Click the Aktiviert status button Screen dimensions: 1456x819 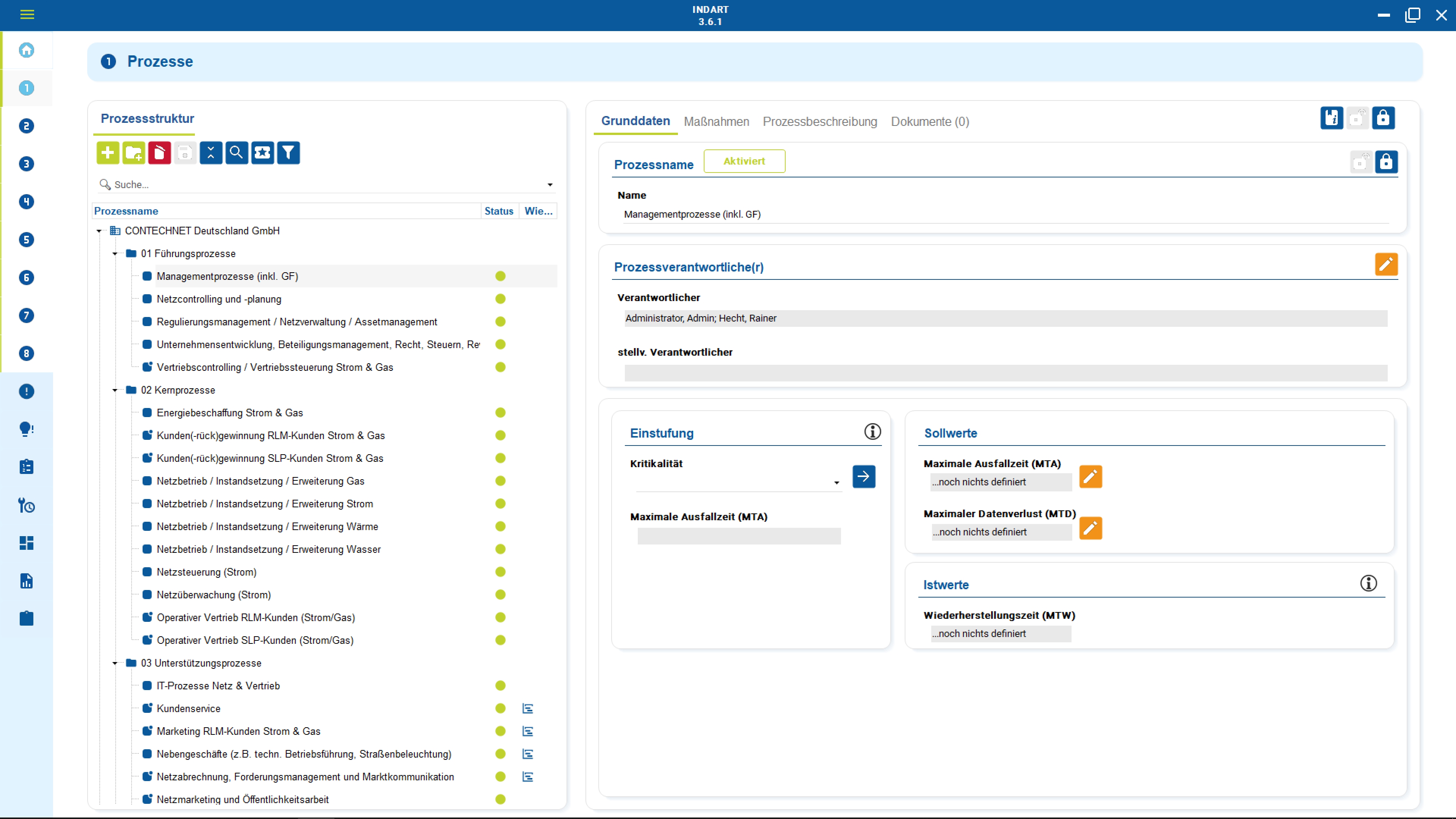click(x=744, y=161)
